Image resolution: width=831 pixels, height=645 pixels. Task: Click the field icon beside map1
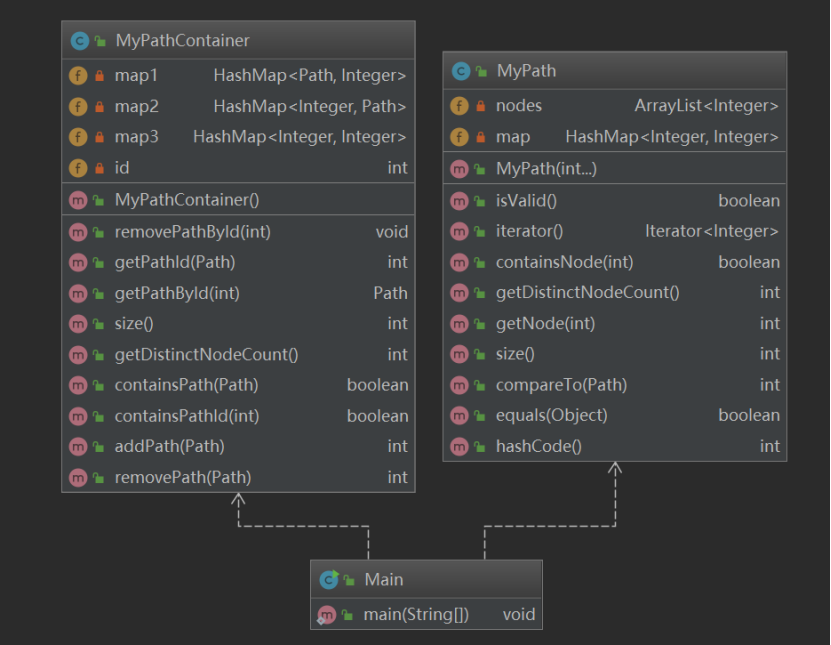pos(78,75)
